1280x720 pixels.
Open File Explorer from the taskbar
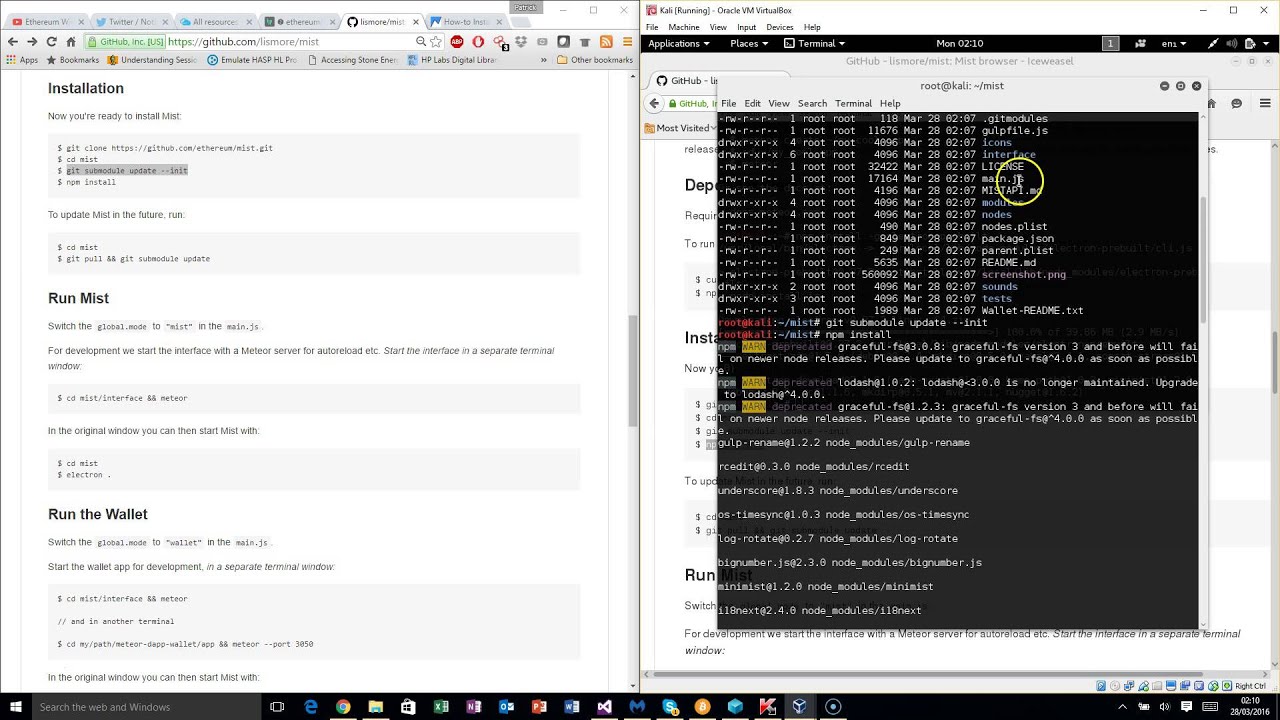pos(376,707)
